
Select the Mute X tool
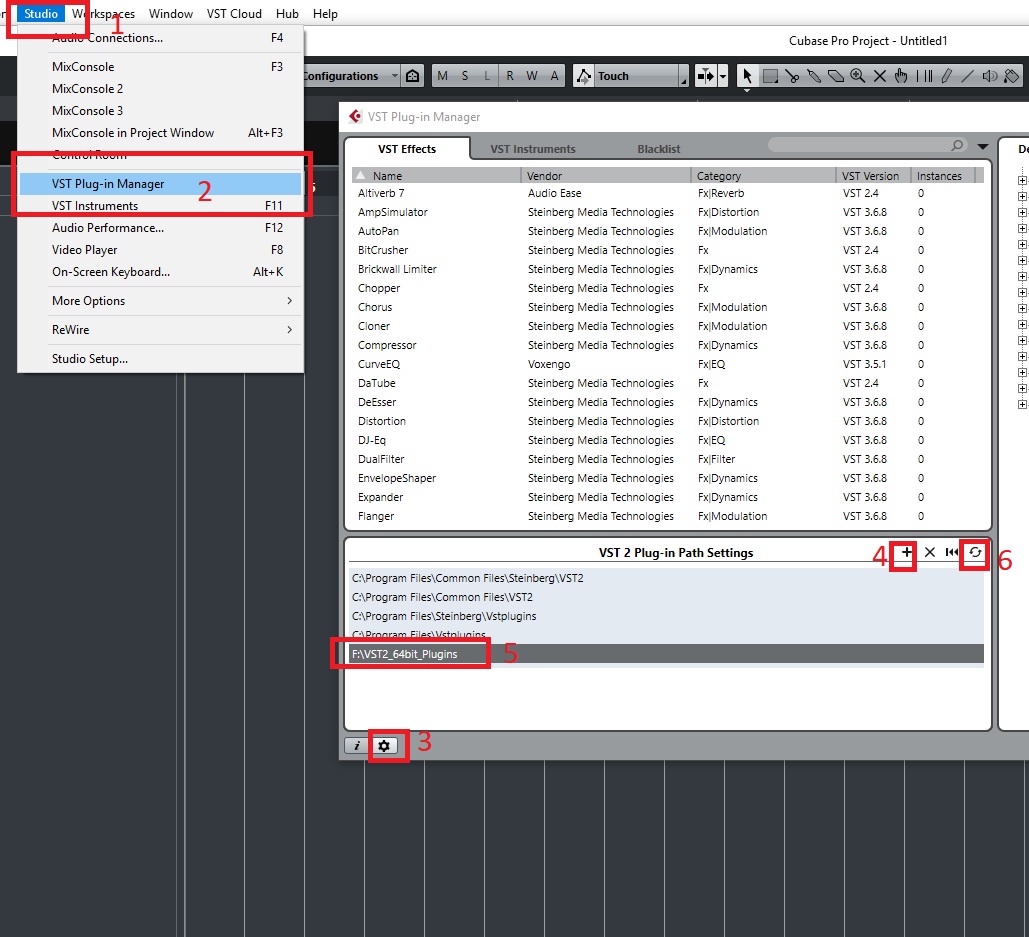(x=879, y=76)
